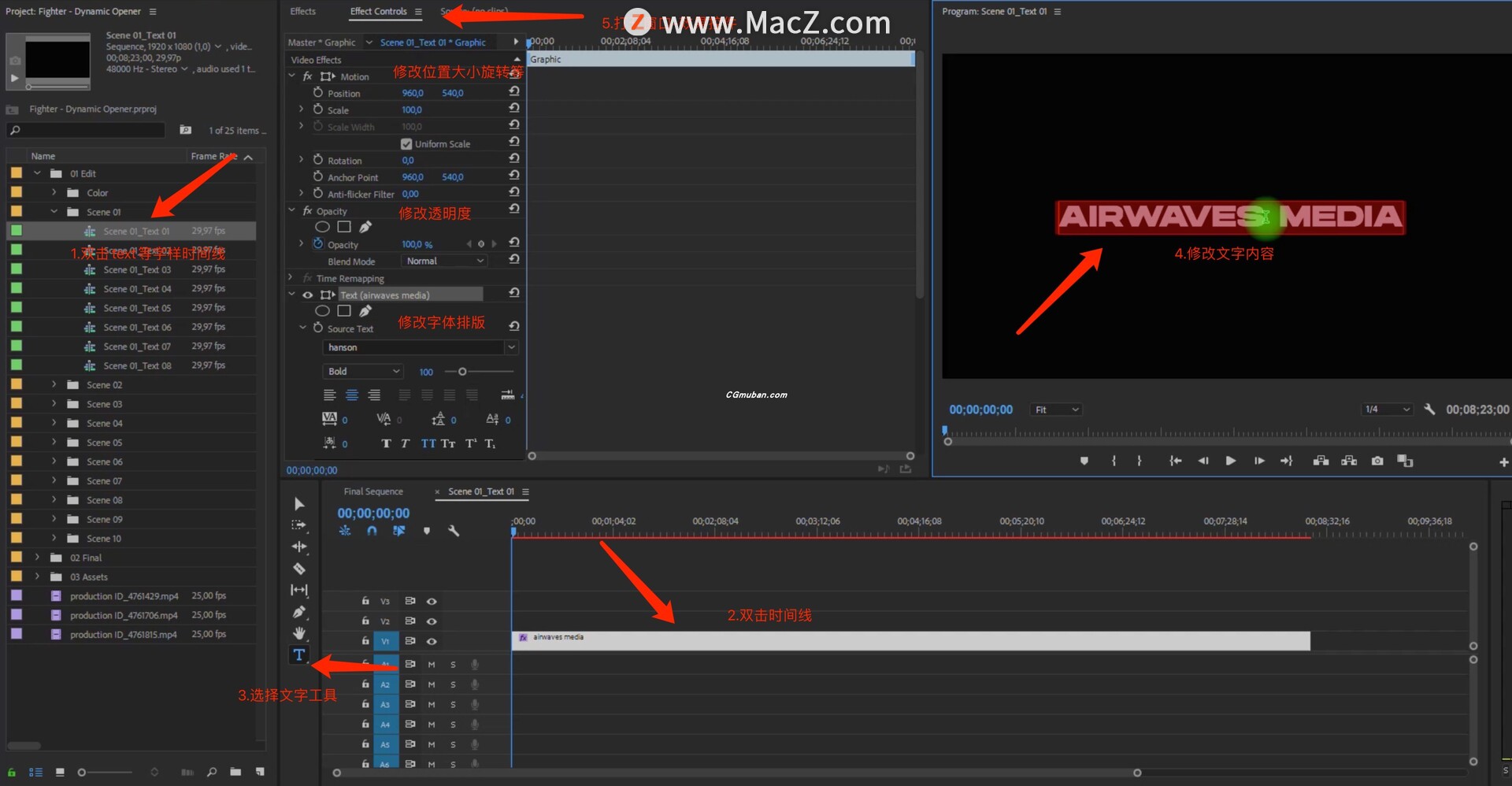Switch to the Effects tab

(x=303, y=11)
